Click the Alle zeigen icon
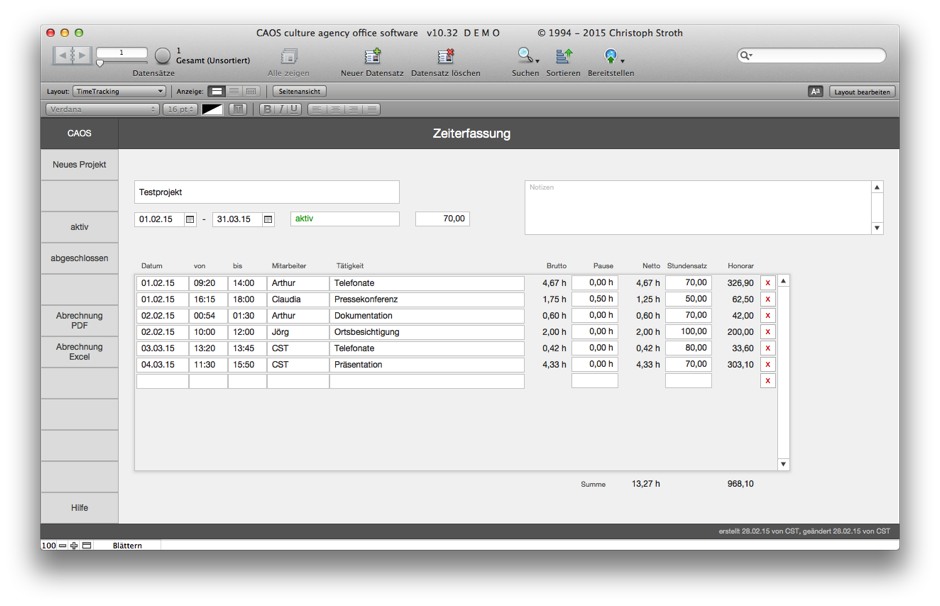 click(x=288, y=56)
